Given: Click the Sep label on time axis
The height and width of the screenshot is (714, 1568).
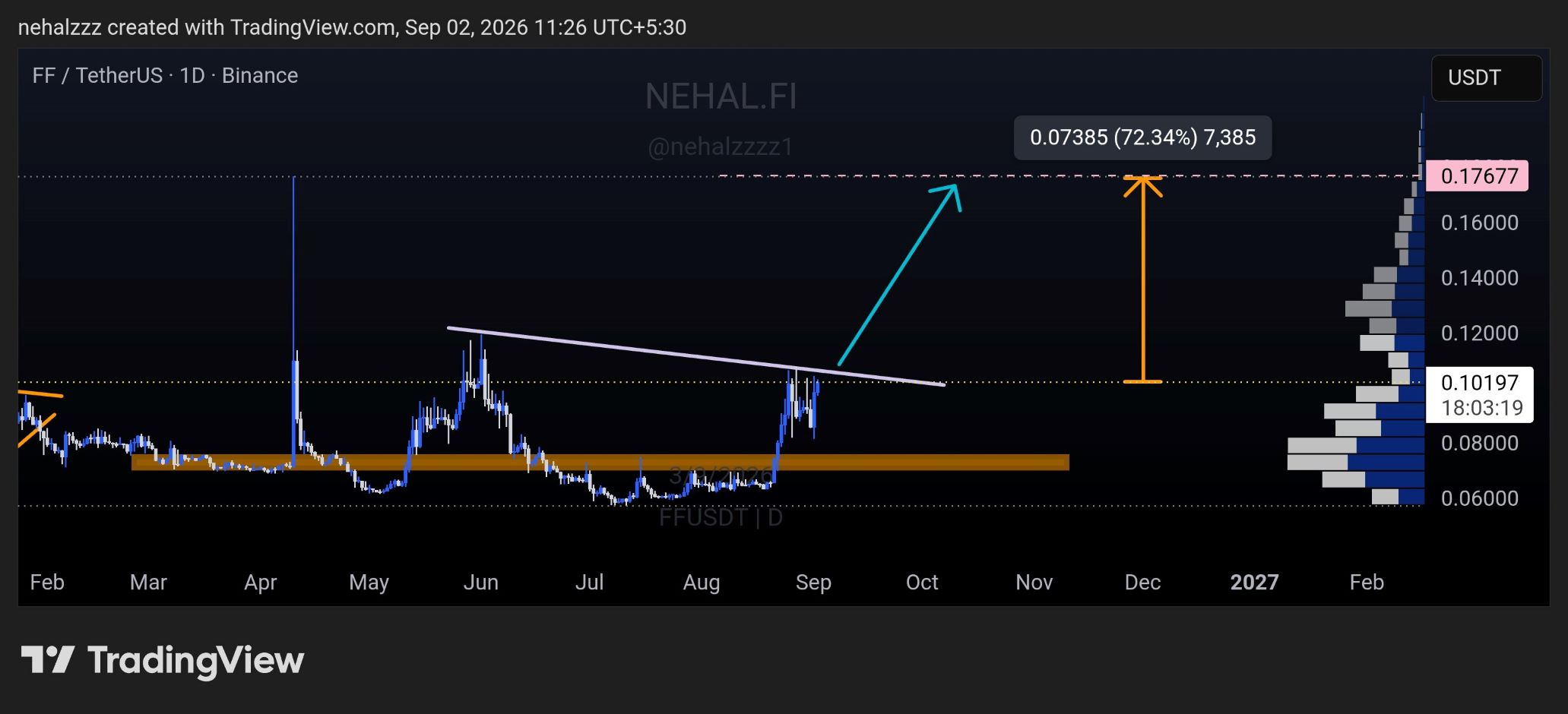Looking at the screenshot, I should (x=813, y=583).
